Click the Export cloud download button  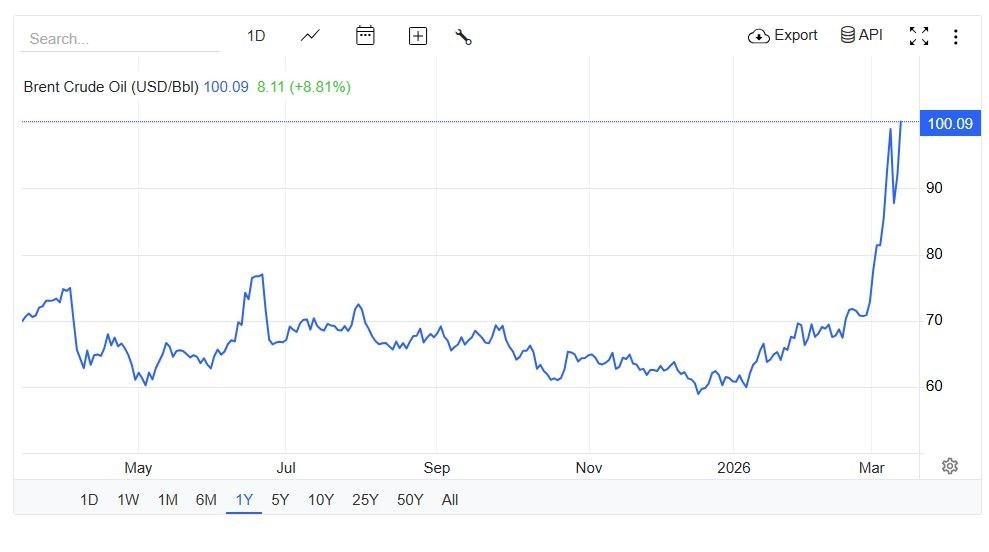[783, 36]
